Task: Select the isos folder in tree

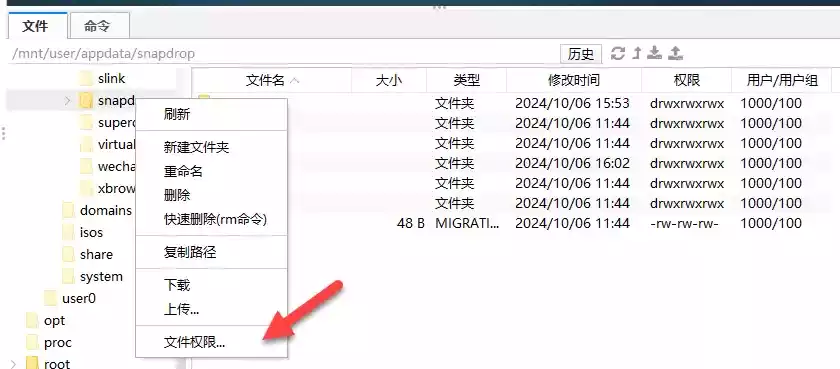Action: pos(91,232)
